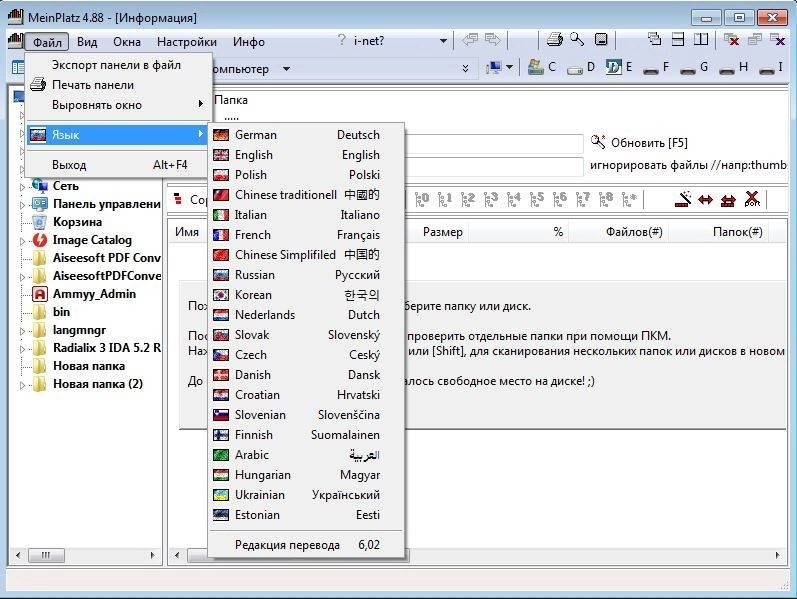Click the red X delete icon by the level buttons
Viewport: 797px width, 599px height.
[x=752, y=199]
